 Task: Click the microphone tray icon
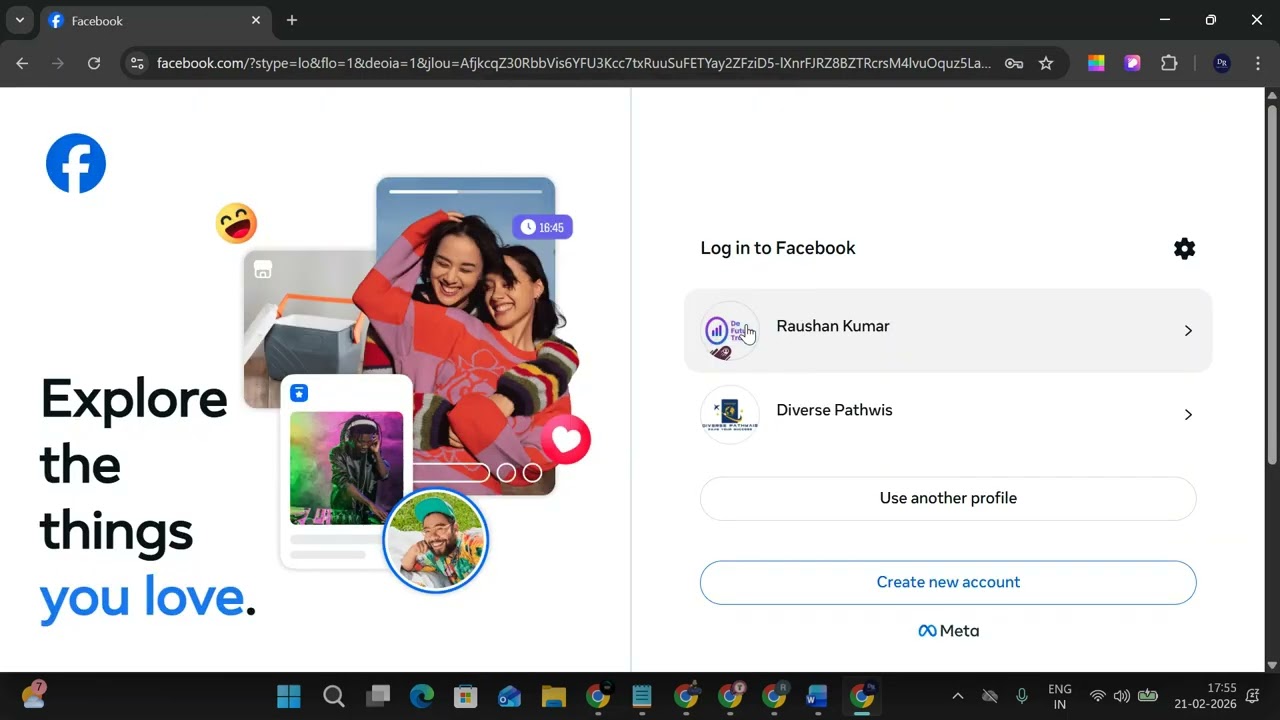(1021, 696)
